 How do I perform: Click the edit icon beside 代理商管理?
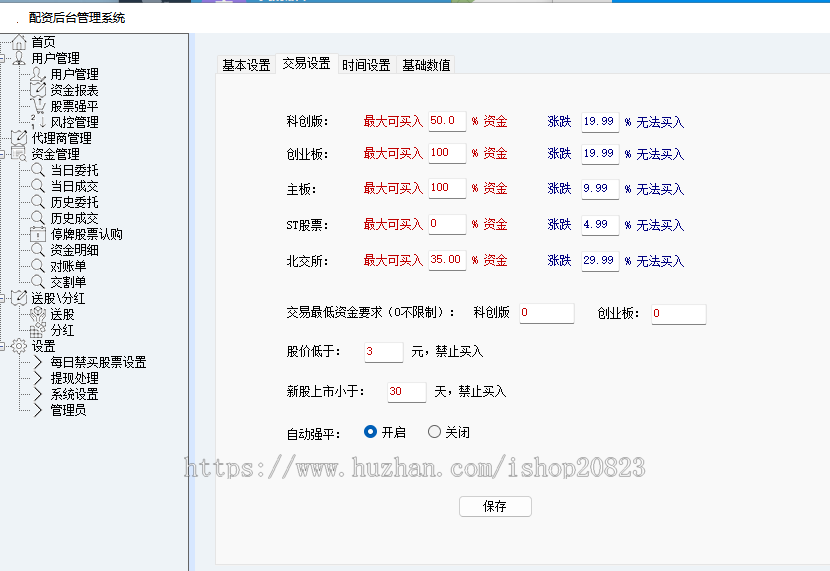click(19, 138)
